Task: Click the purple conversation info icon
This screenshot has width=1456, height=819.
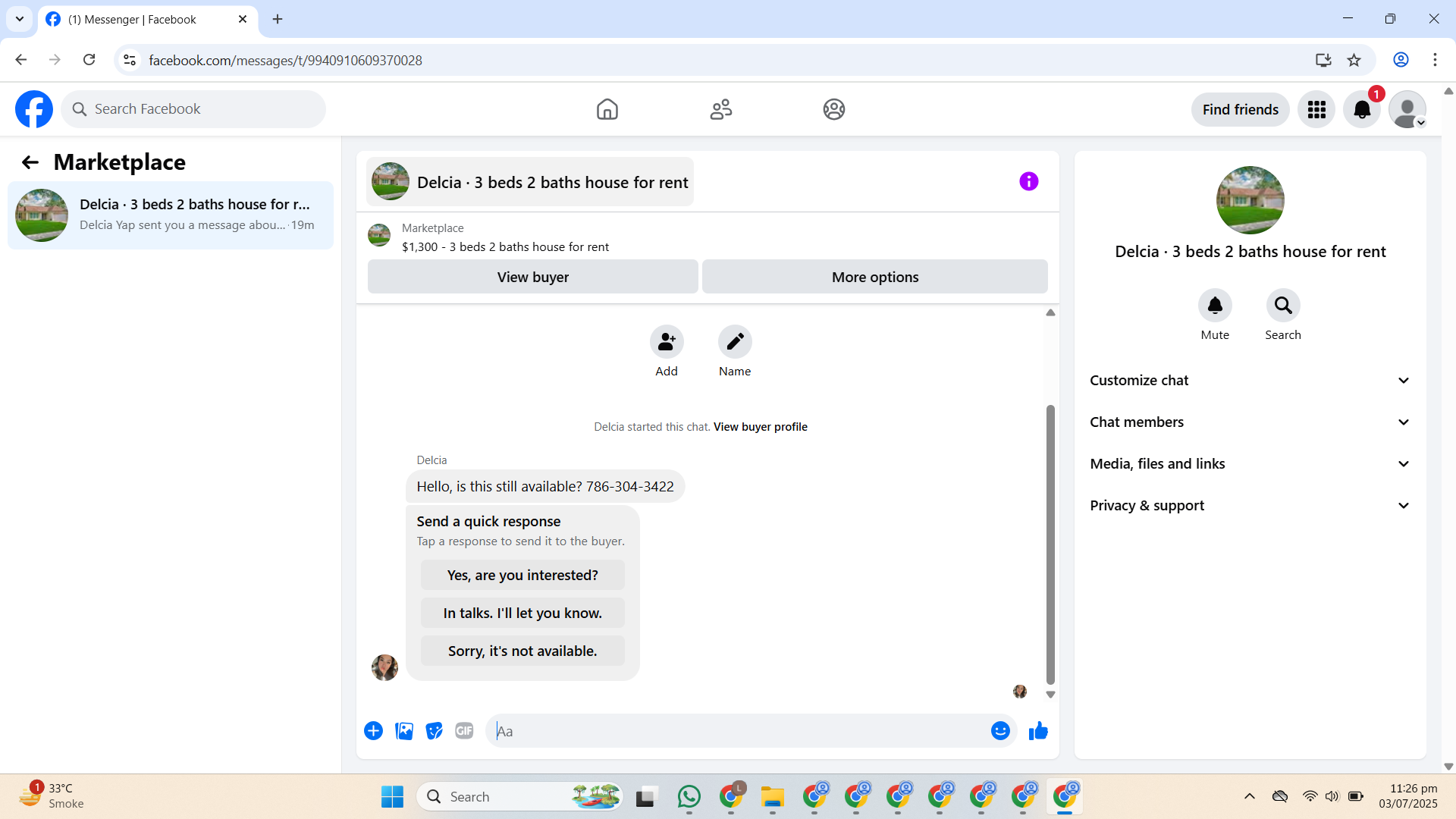Action: click(1028, 181)
